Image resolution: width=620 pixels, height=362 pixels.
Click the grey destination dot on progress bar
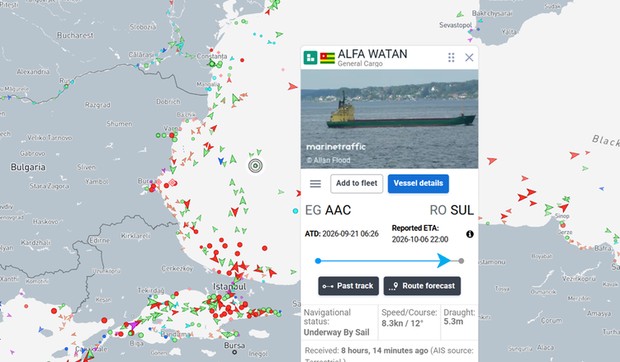(461, 261)
